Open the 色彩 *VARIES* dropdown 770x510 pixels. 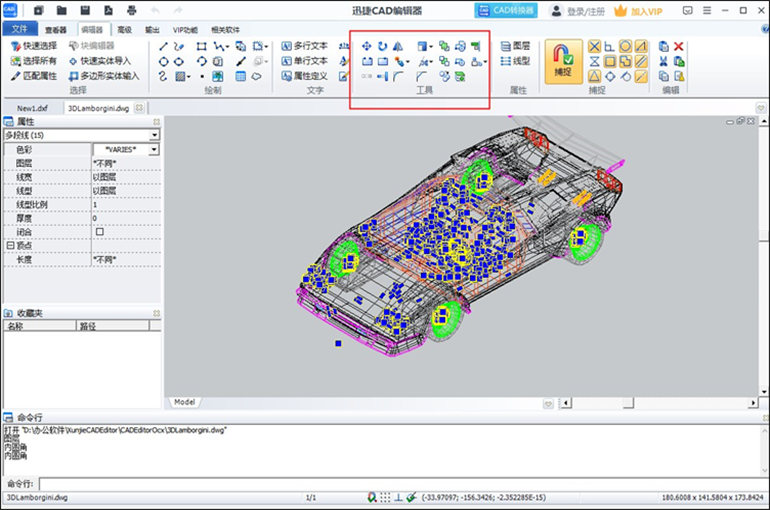tap(154, 149)
